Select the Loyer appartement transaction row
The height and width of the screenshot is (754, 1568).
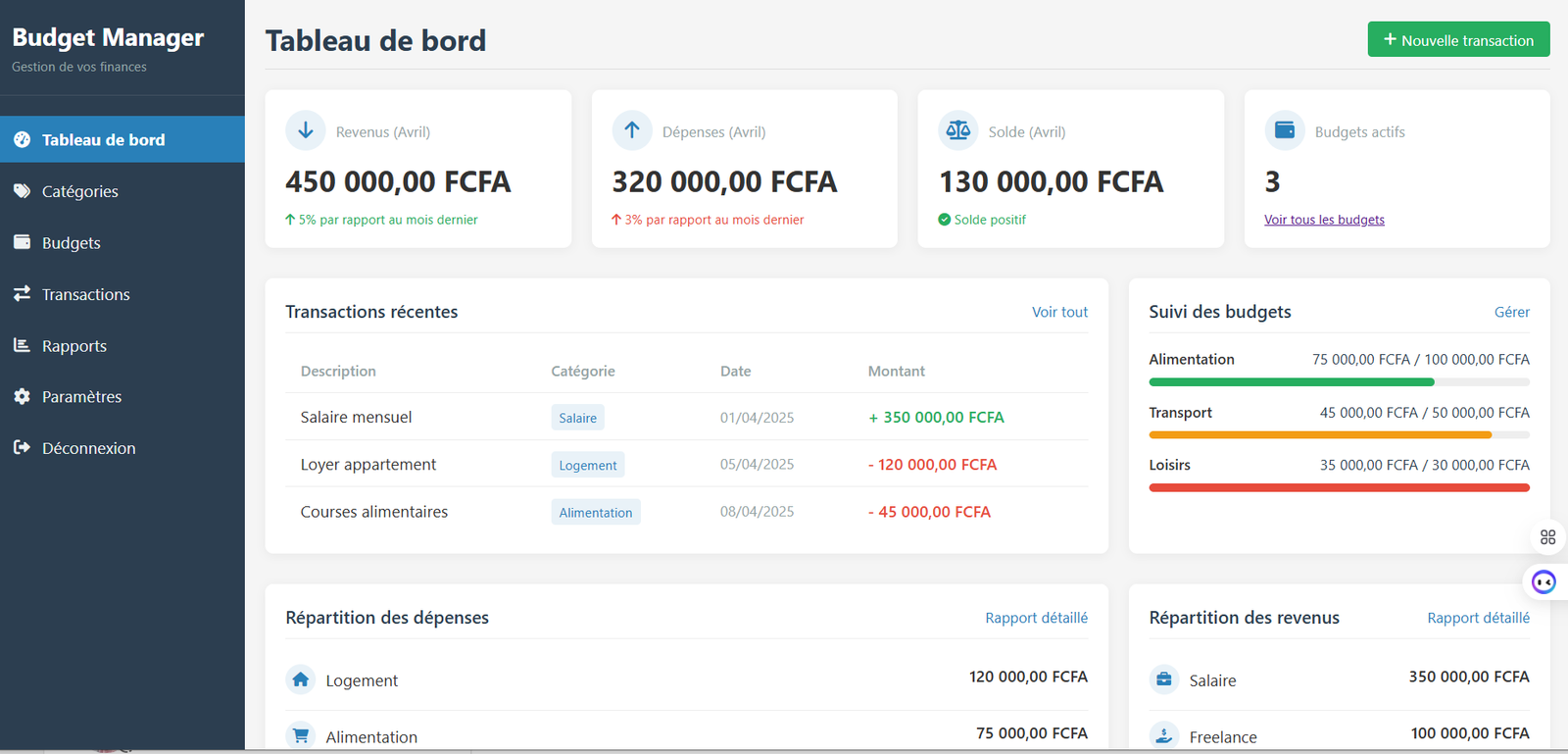[x=686, y=464]
